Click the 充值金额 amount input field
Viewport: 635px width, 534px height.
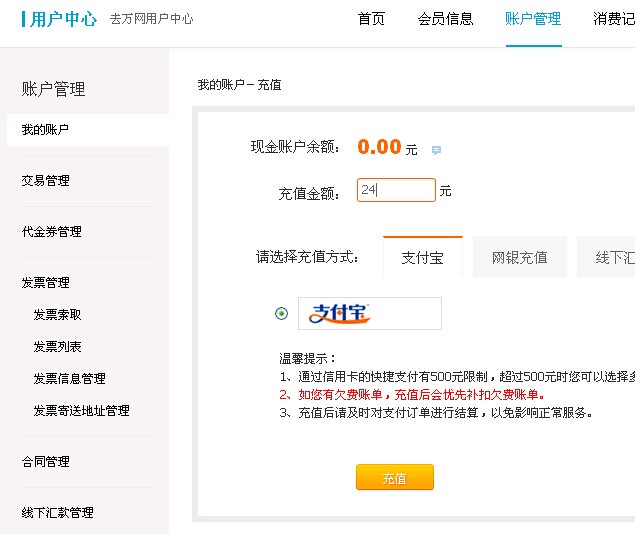pyautogui.click(x=396, y=190)
